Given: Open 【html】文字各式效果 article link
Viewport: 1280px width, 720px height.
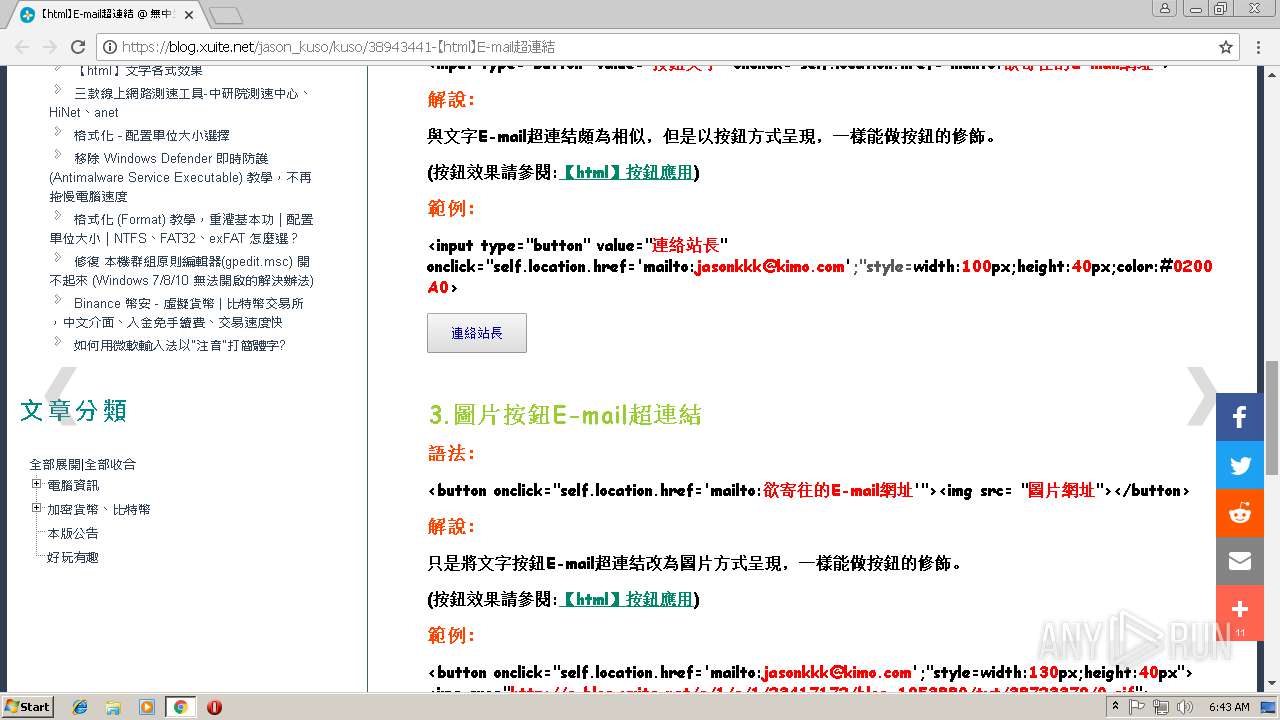Looking at the screenshot, I should click(x=139, y=70).
